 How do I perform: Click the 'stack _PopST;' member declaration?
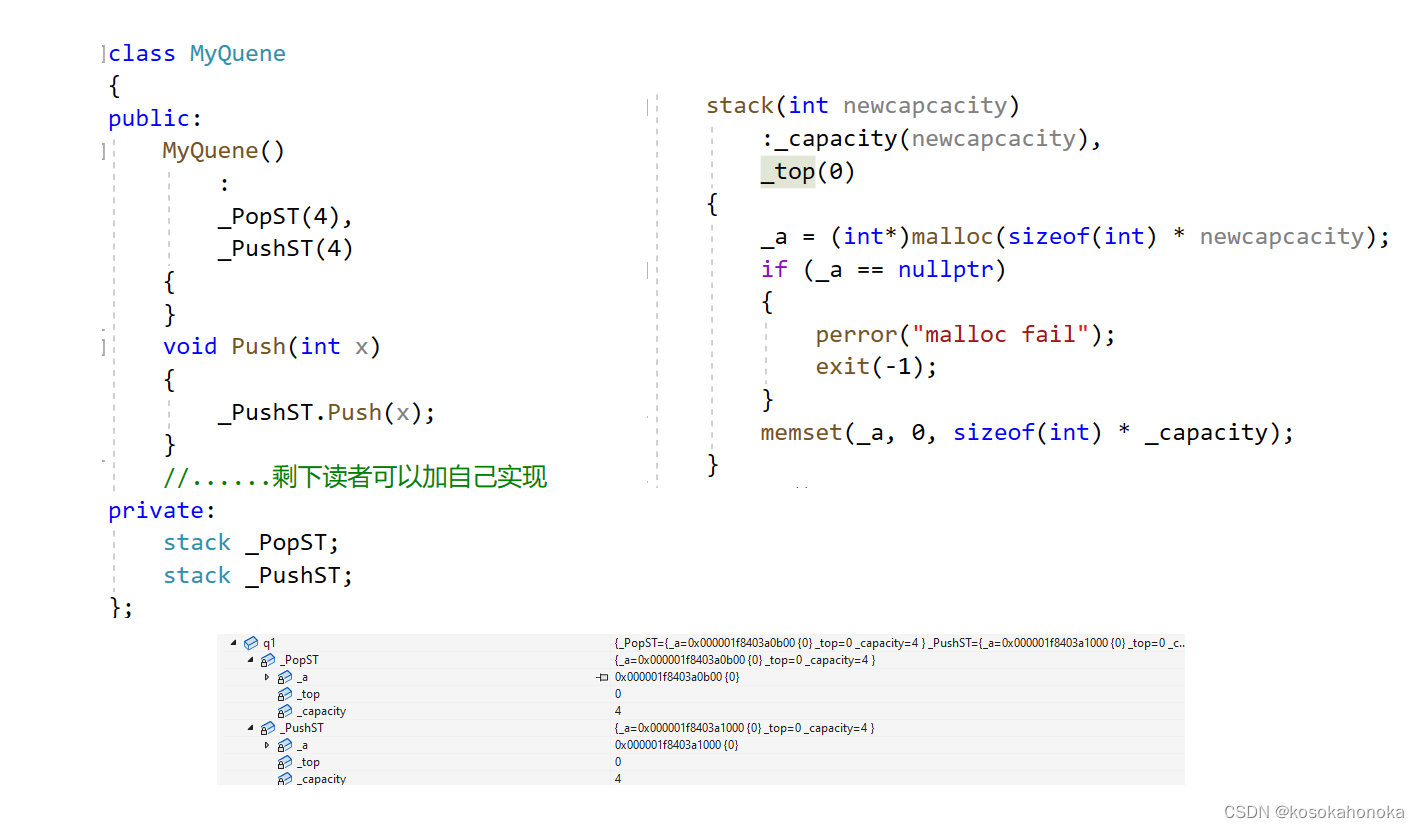click(x=252, y=543)
